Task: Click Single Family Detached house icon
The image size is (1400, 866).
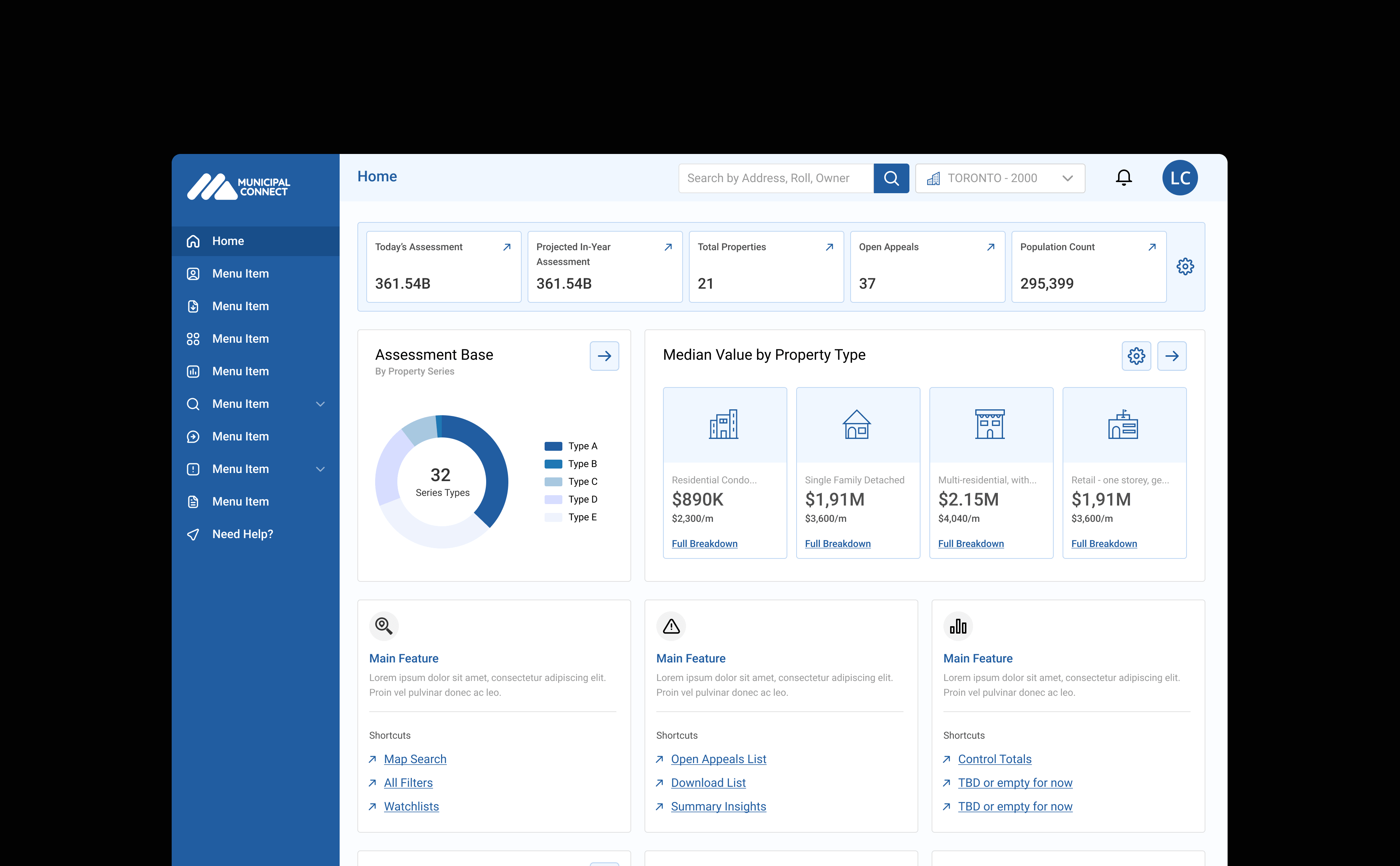Action: pos(857,424)
